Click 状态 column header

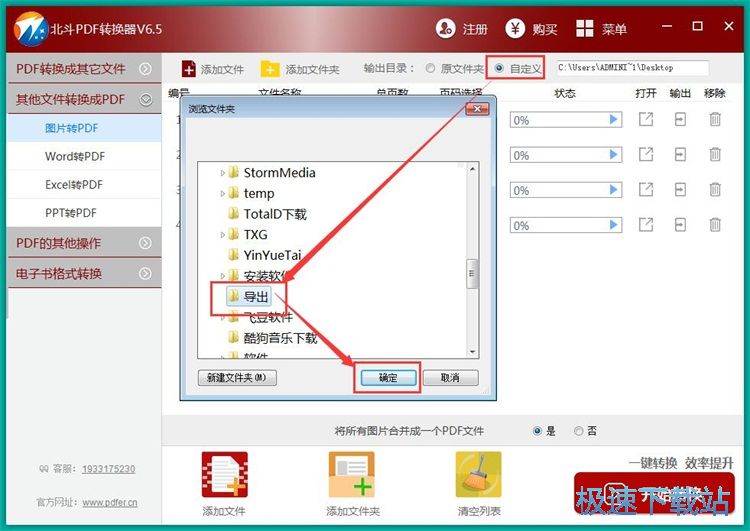point(565,93)
